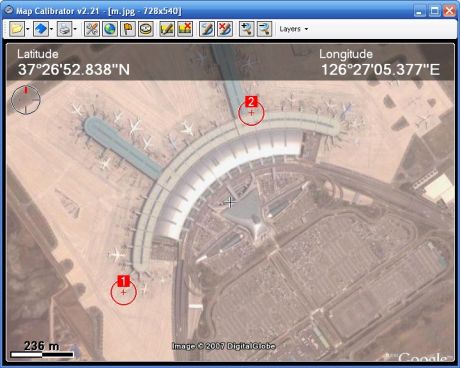The height and width of the screenshot is (368, 460).
Task: Click the open file folder icon
Action: coord(17,29)
